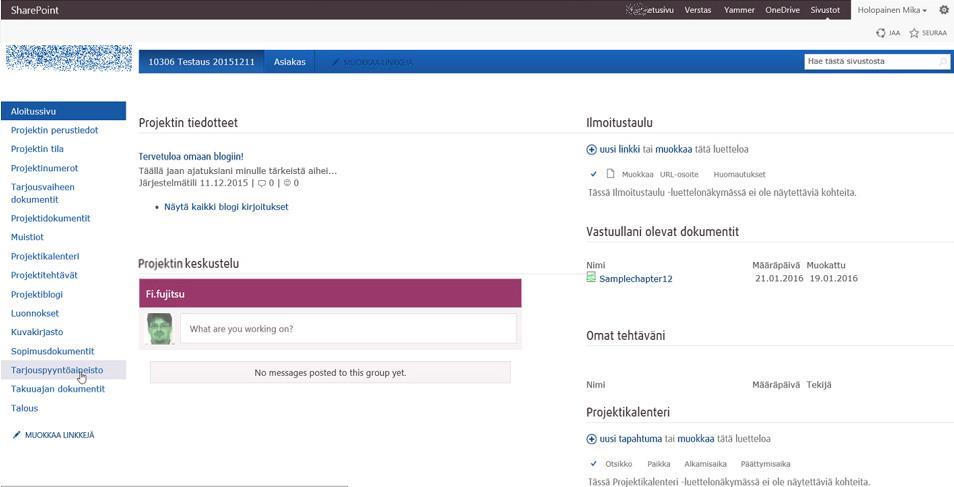Click muokkaa link in Ilmoitustaulu section

point(672,149)
